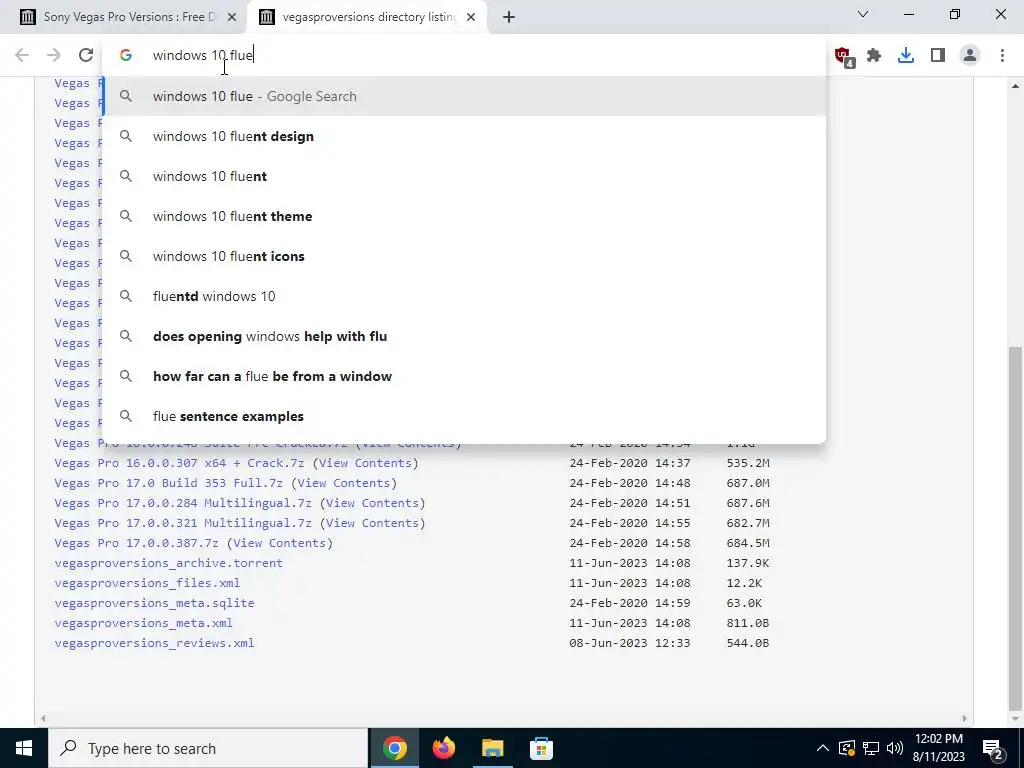Close the vegasproversions directory listing tab
The height and width of the screenshot is (768, 1024).
(x=471, y=17)
